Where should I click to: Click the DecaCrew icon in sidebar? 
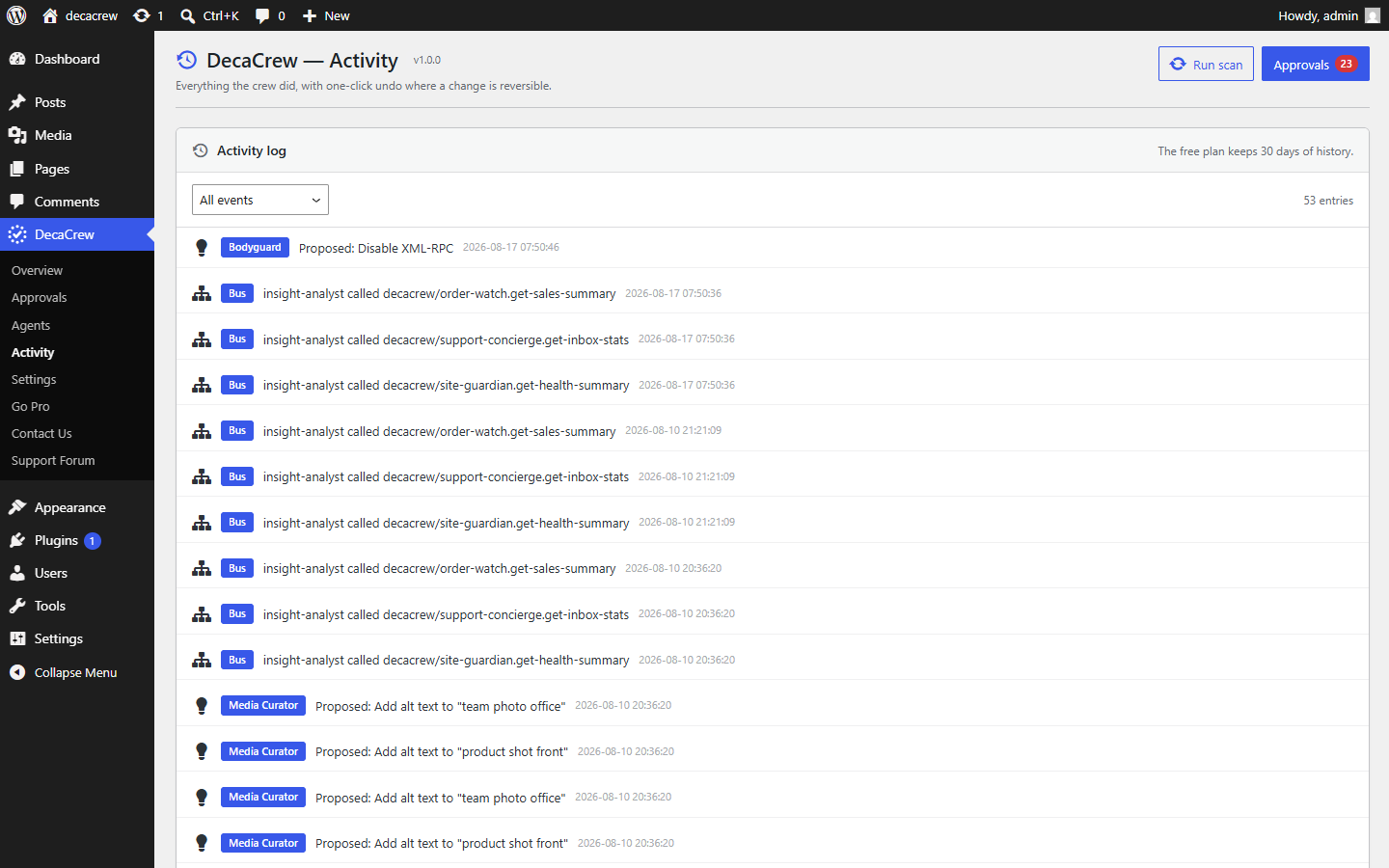click(17, 234)
